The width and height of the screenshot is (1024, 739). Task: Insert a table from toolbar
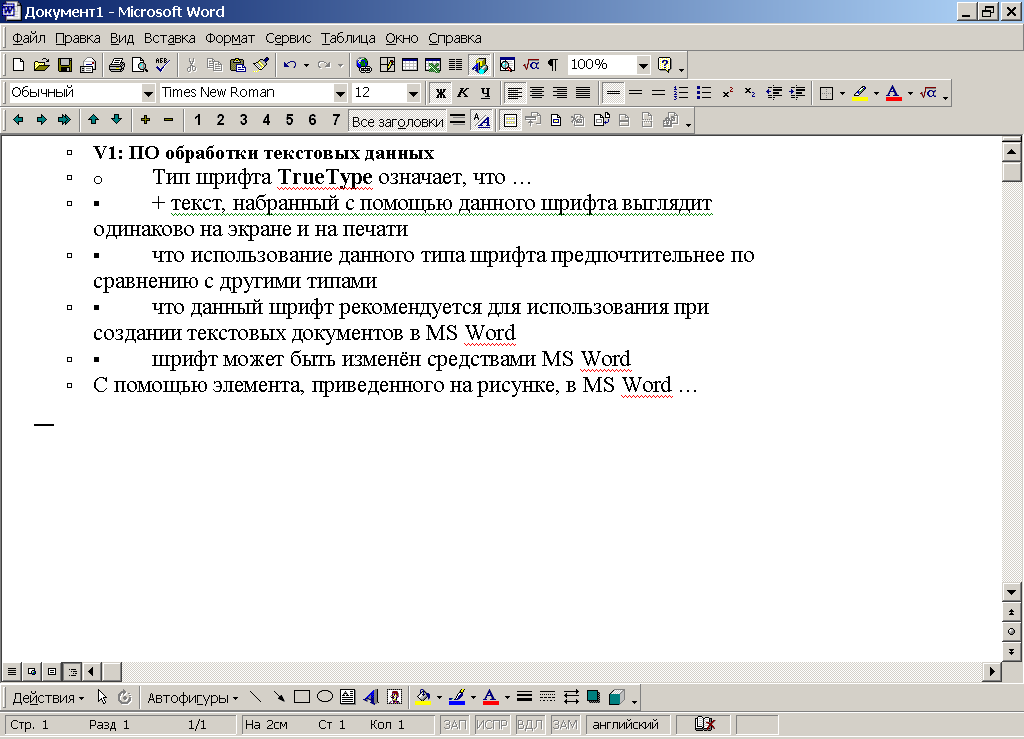click(x=409, y=65)
